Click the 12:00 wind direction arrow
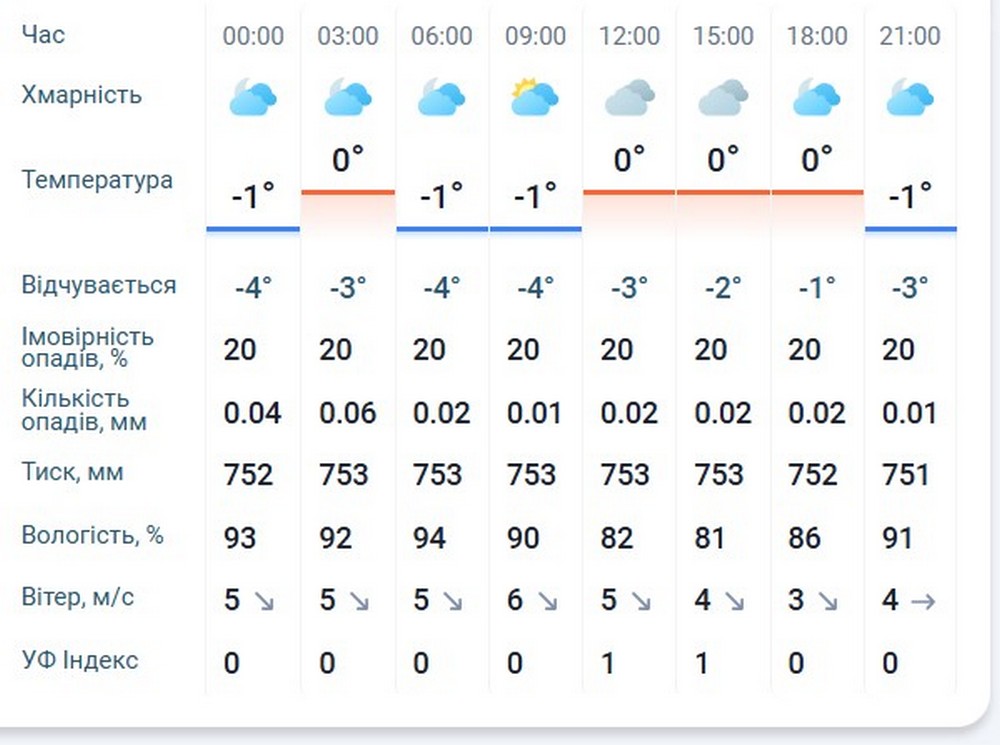The height and width of the screenshot is (745, 1000). point(641,600)
